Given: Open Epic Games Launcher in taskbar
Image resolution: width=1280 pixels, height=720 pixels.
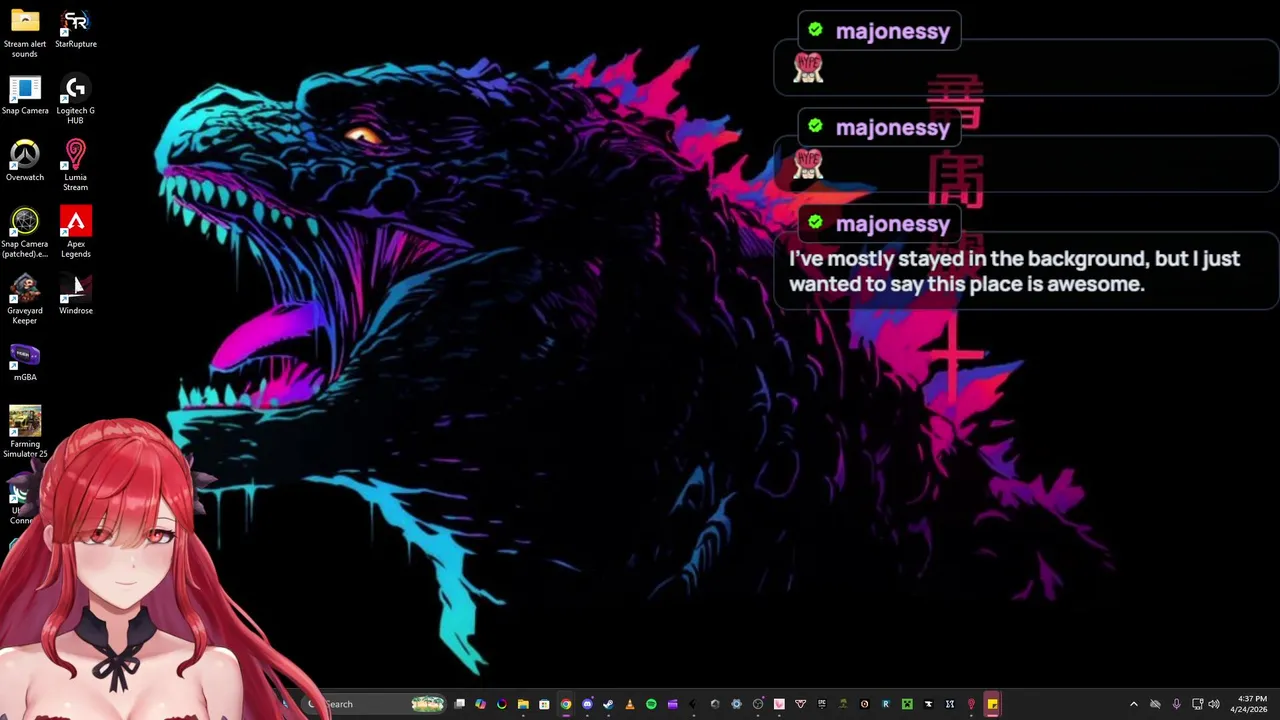Looking at the screenshot, I should pos(822,704).
